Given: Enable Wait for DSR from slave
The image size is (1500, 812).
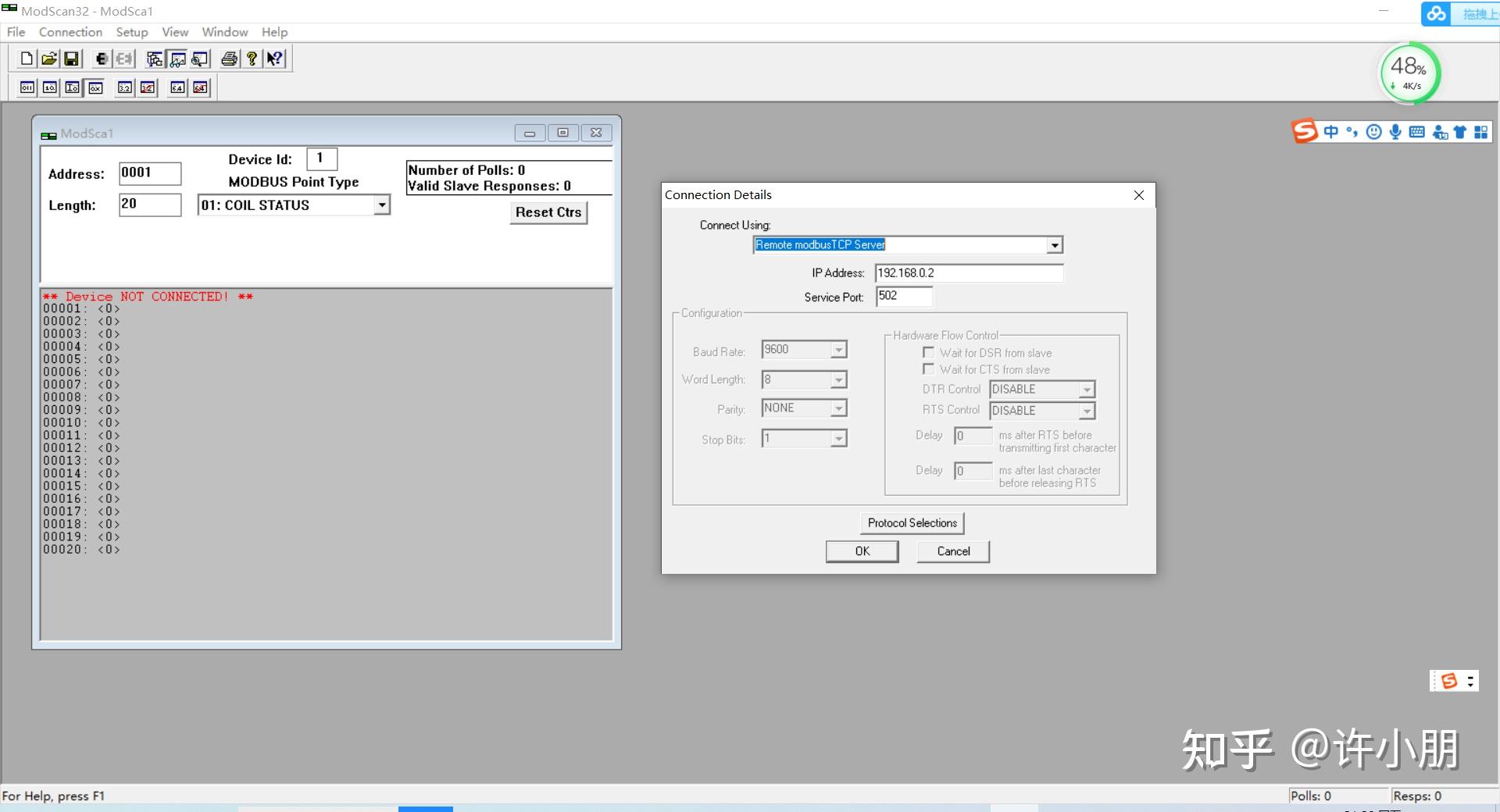Looking at the screenshot, I should coord(928,352).
